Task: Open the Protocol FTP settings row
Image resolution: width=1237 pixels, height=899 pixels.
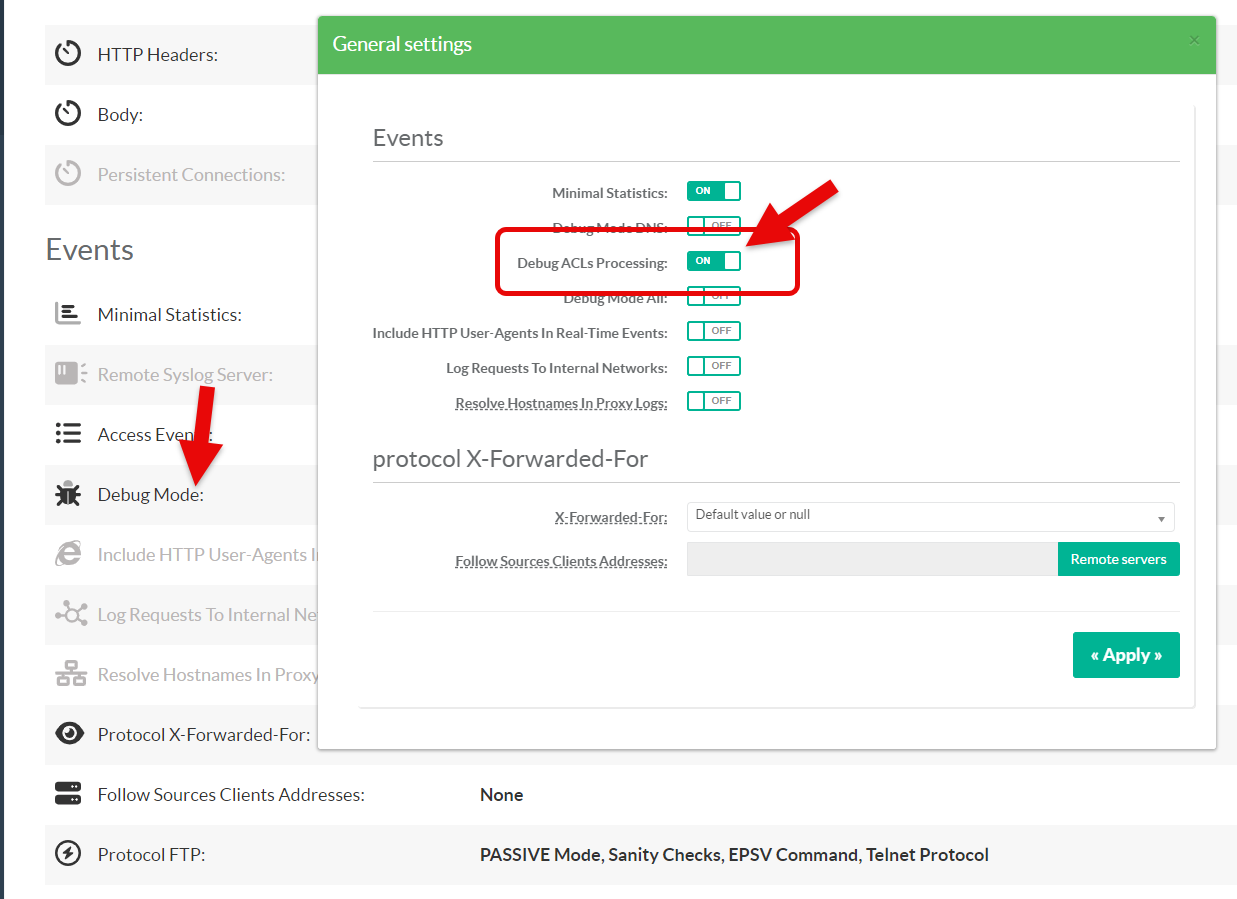Action: coord(150,854)
